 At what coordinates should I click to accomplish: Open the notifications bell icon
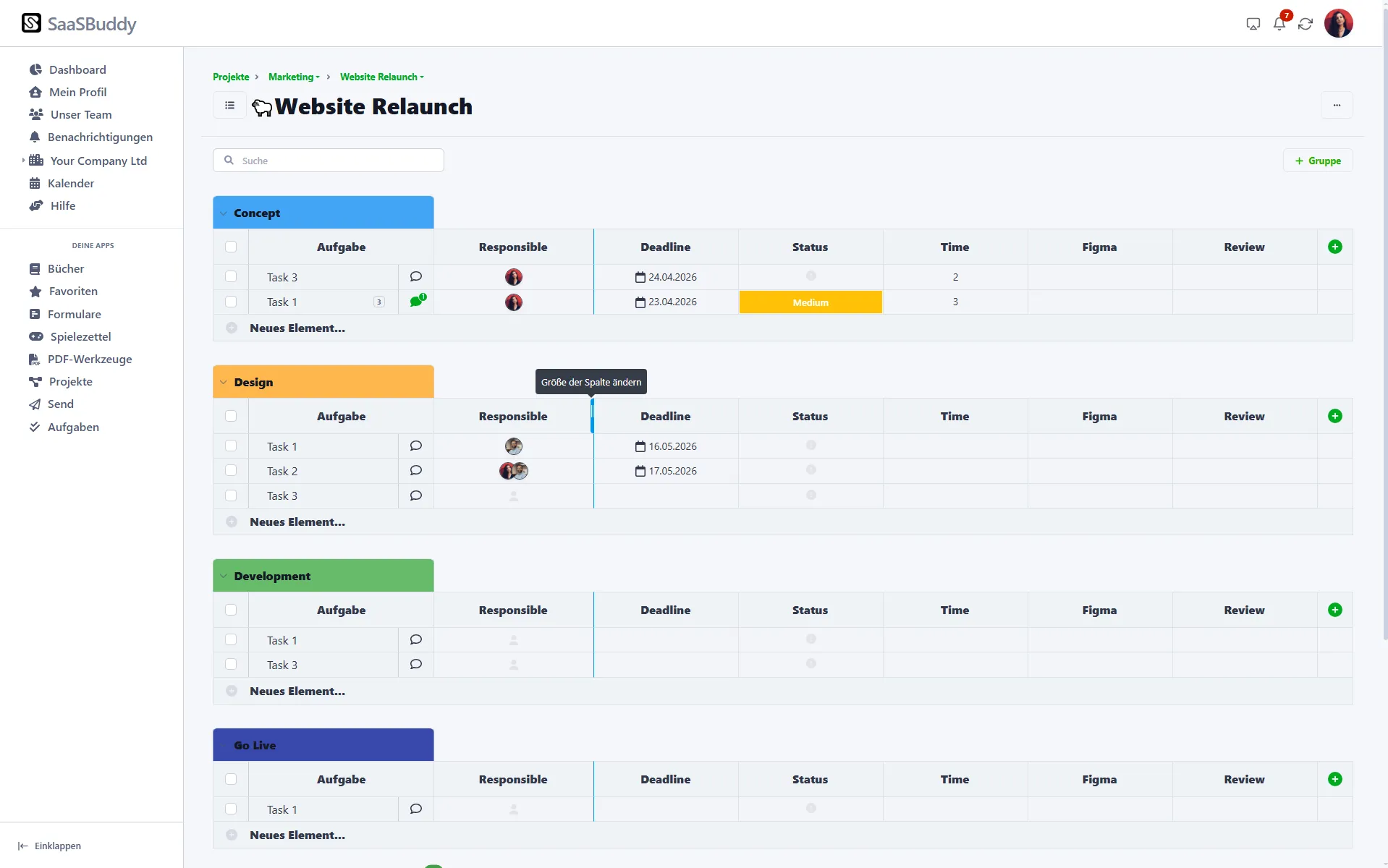click(x=1279, y=24)
